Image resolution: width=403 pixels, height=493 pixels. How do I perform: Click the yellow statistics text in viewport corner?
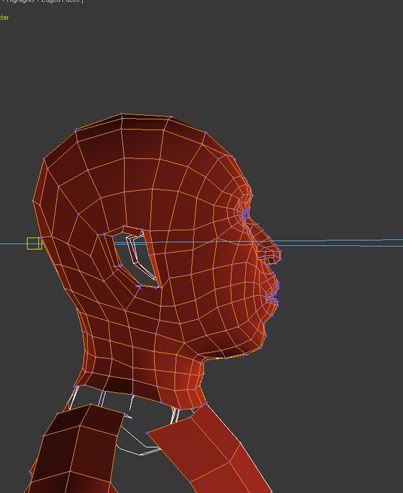click(4, 18)
